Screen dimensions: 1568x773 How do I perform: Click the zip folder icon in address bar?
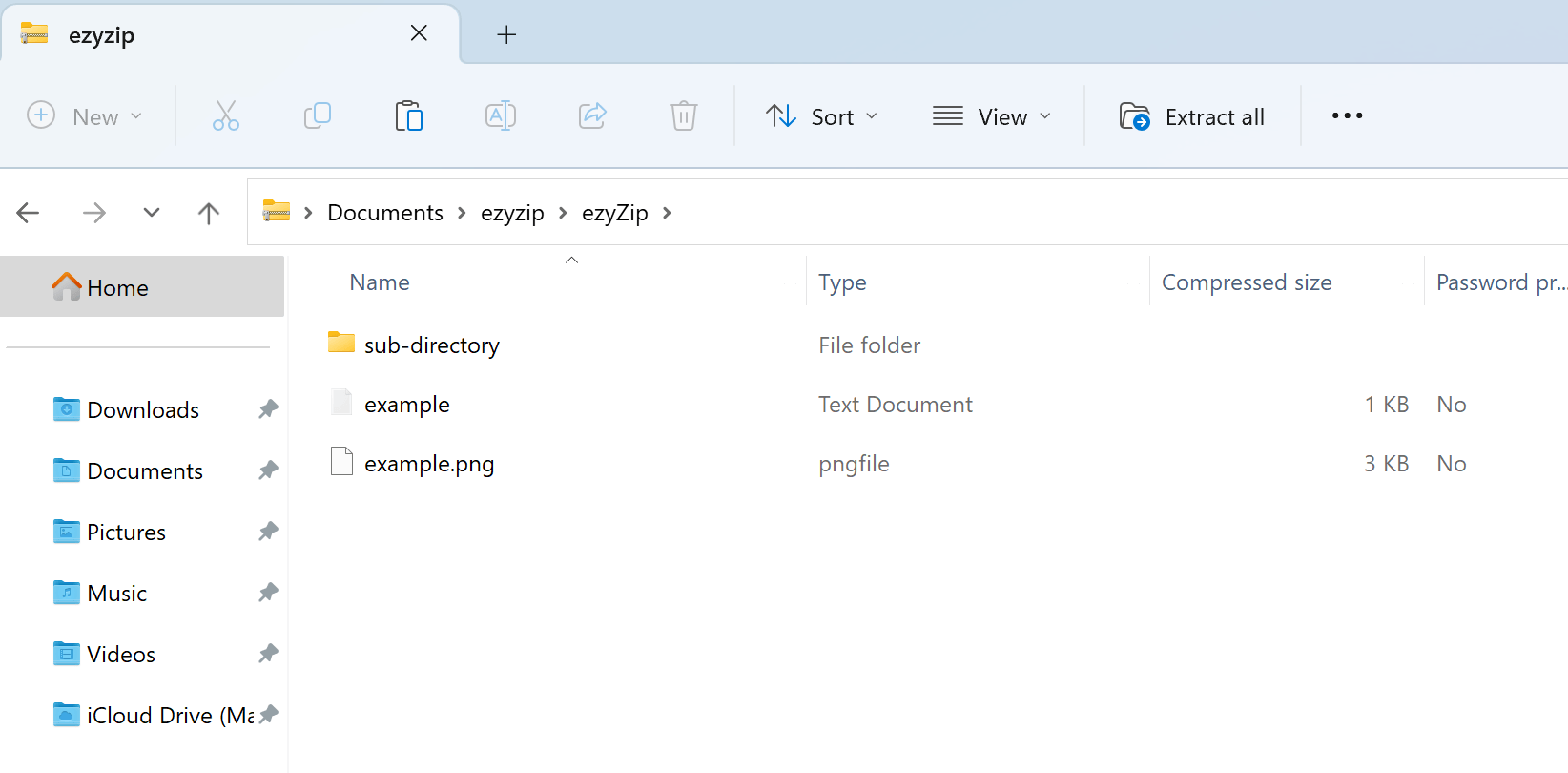277,211
